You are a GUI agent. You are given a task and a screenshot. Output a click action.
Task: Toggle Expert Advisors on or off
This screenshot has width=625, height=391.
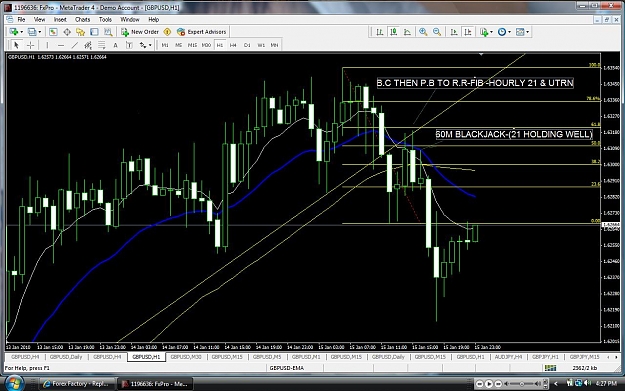pyautogui.click(x=202, y=32)
